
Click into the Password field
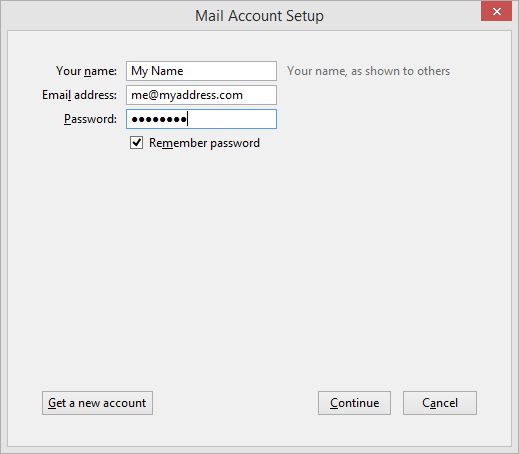tap(201, 119)
